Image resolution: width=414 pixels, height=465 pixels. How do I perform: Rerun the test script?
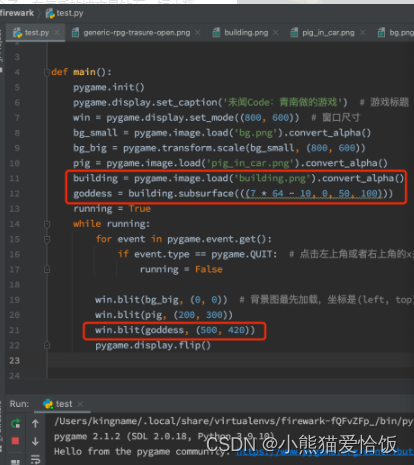tap(15, 423)
